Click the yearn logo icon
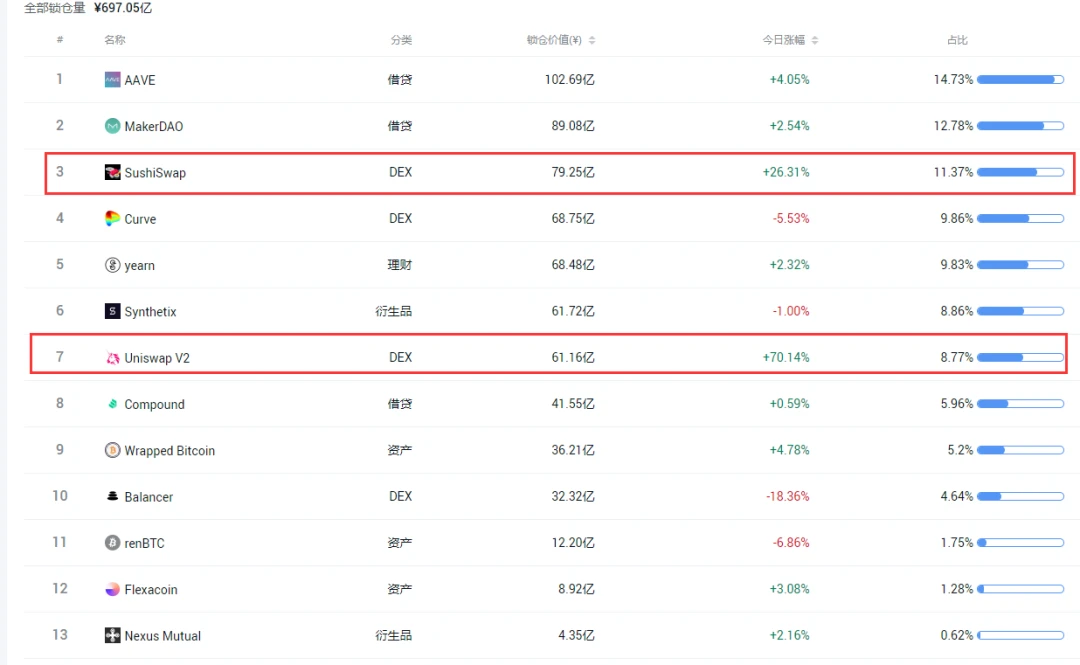 coord(112,265)
